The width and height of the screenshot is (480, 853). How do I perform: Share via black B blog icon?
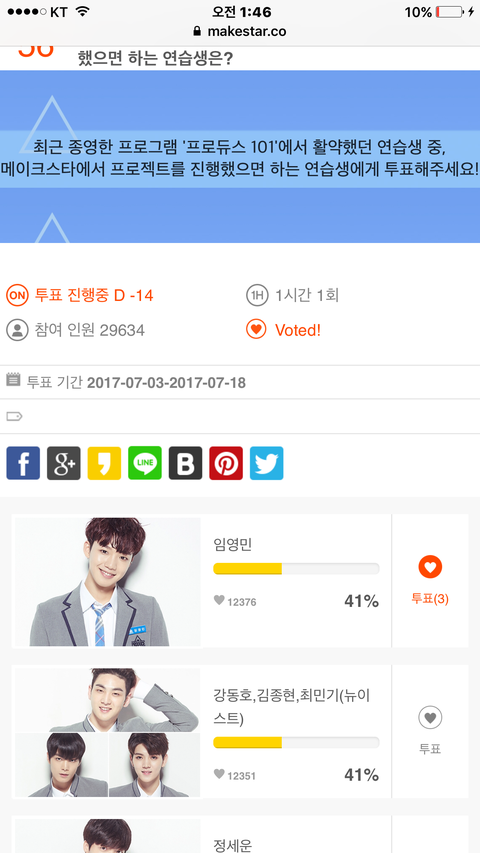(x=186, y=463)
